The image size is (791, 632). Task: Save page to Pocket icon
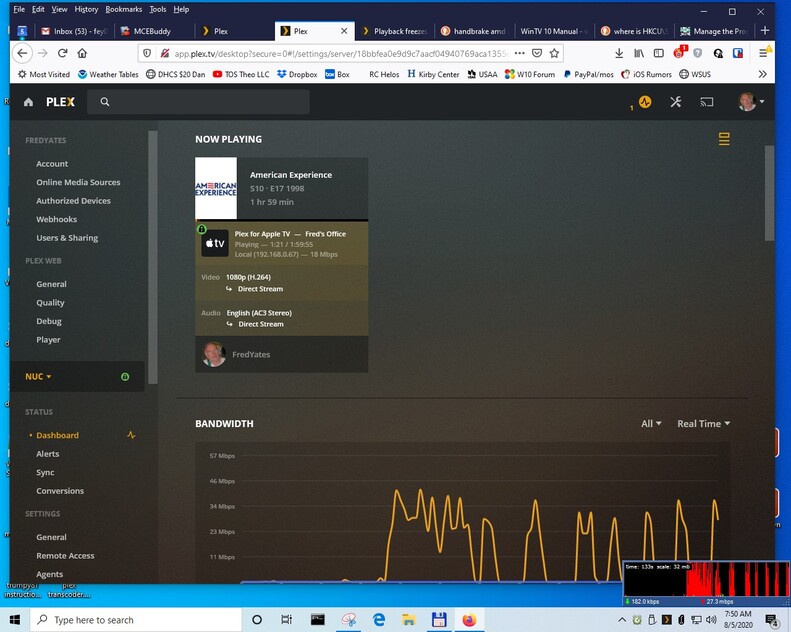[537, 53]
